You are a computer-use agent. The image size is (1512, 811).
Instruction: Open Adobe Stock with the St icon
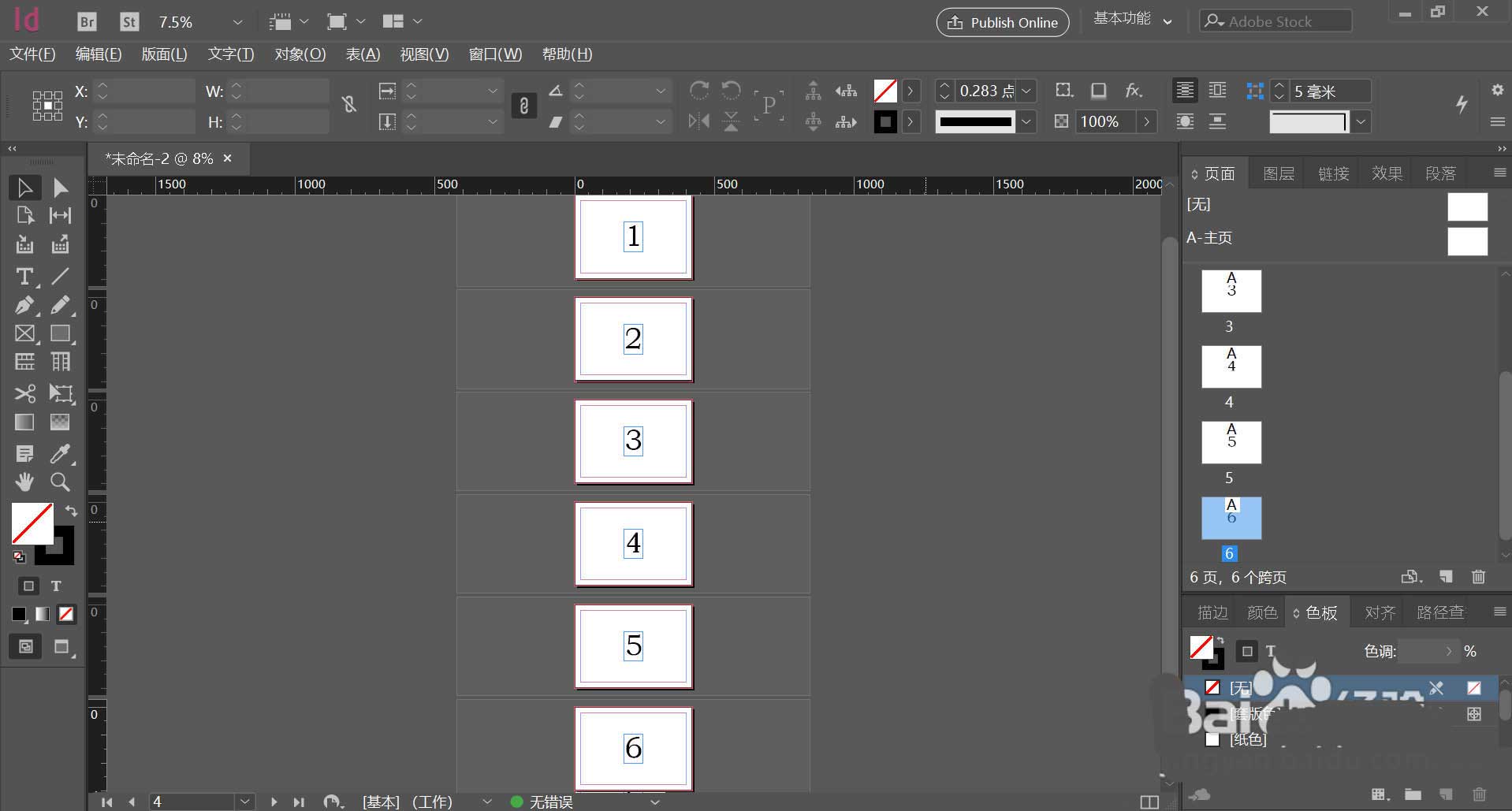click(129, 22)
